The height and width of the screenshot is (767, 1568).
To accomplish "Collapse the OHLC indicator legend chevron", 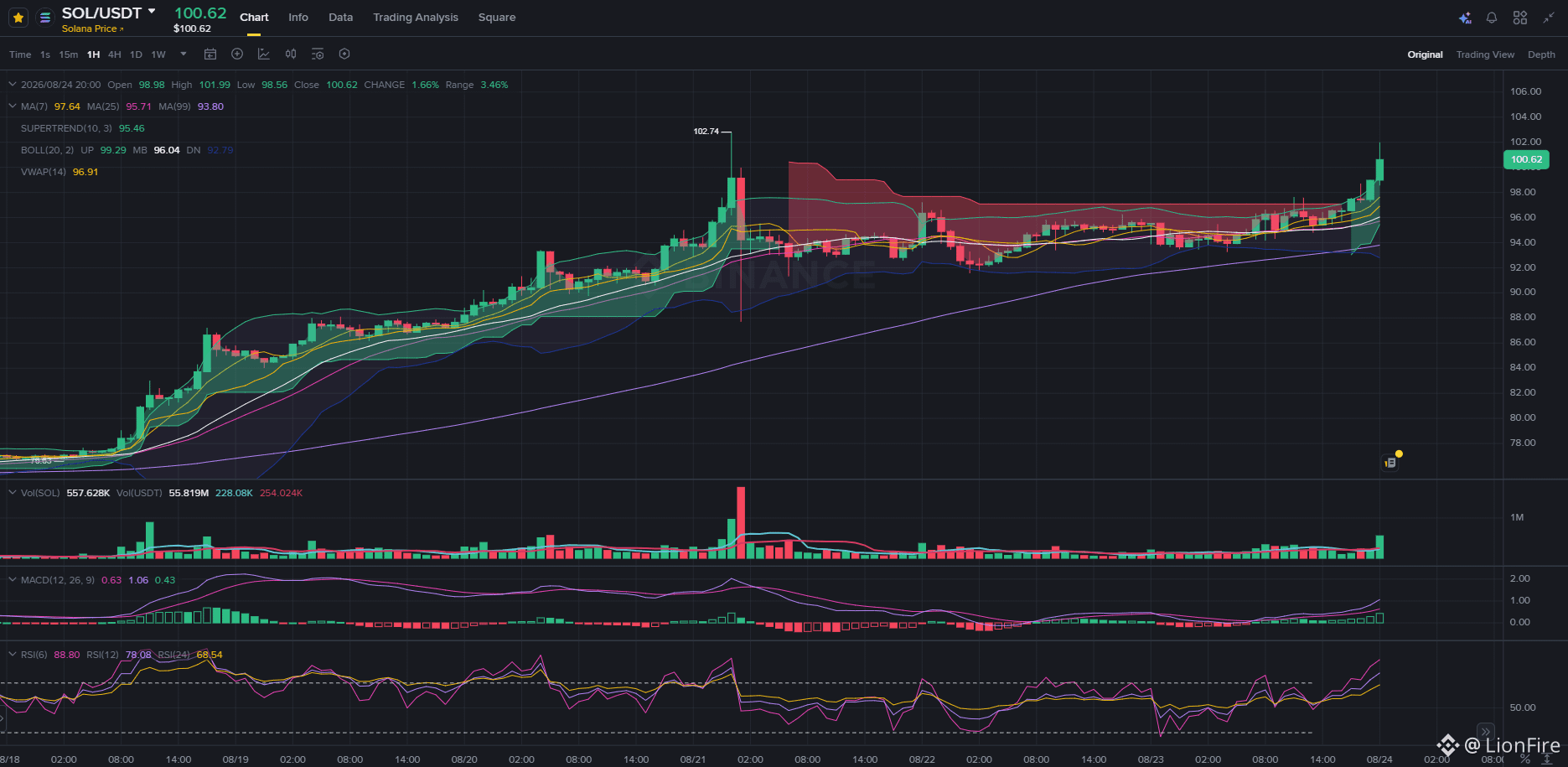I will click(x=13, y=85).
